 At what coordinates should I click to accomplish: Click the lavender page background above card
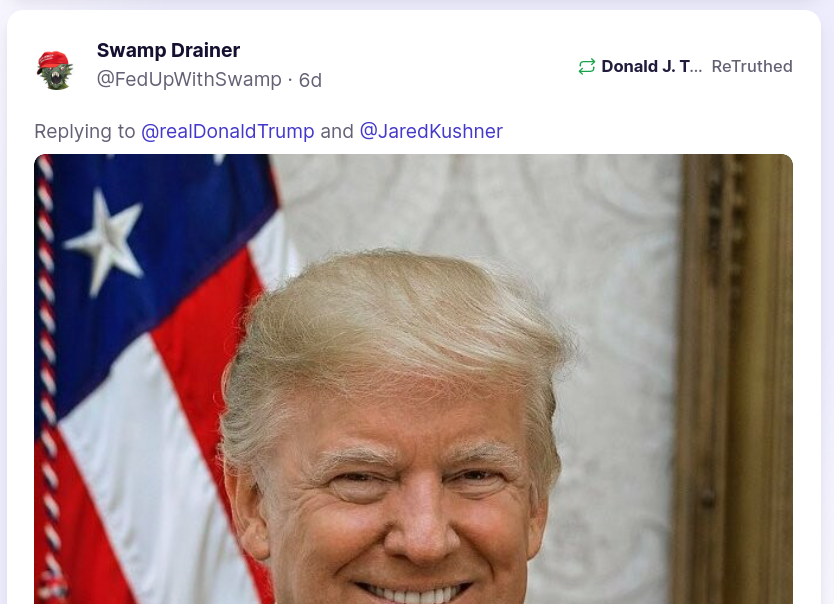417,4
